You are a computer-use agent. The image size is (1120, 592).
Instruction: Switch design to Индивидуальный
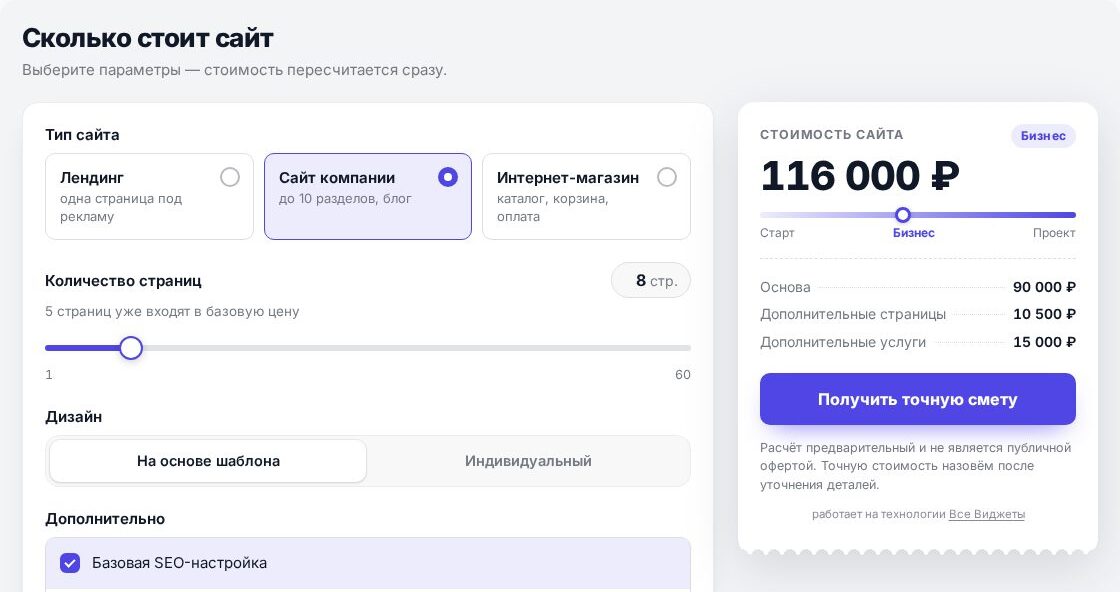click(528, 461)
